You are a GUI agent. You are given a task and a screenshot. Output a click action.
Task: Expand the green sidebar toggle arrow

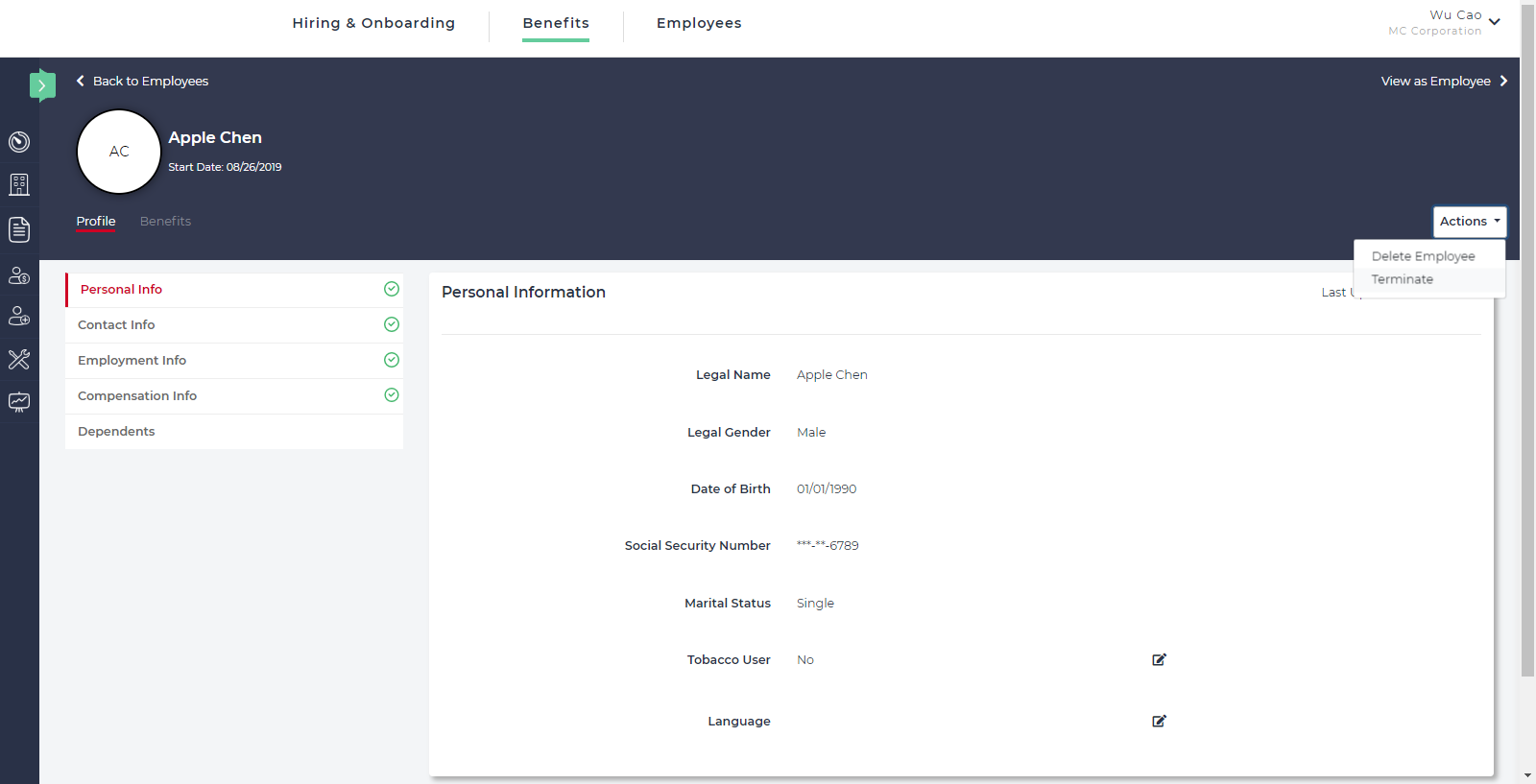(42, 85)
